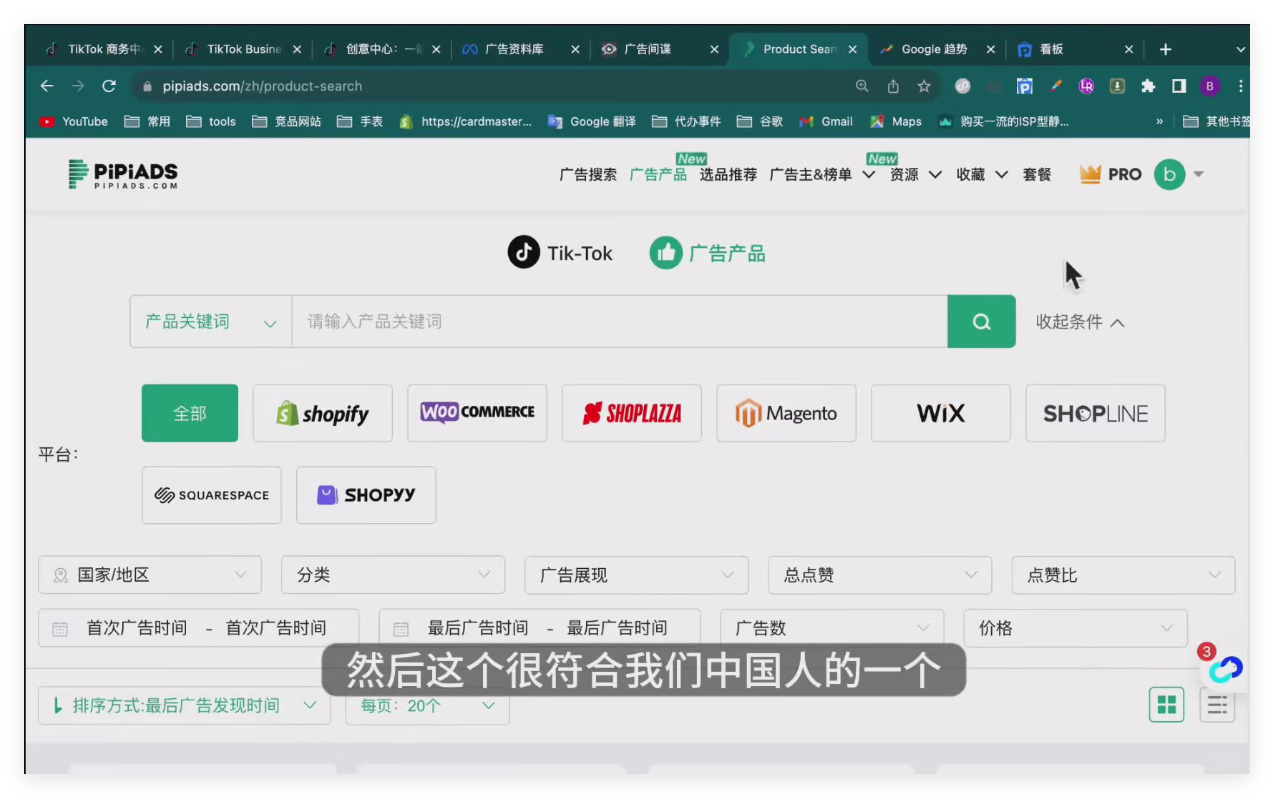Open the Gmail bookmark

pos(826,121)
